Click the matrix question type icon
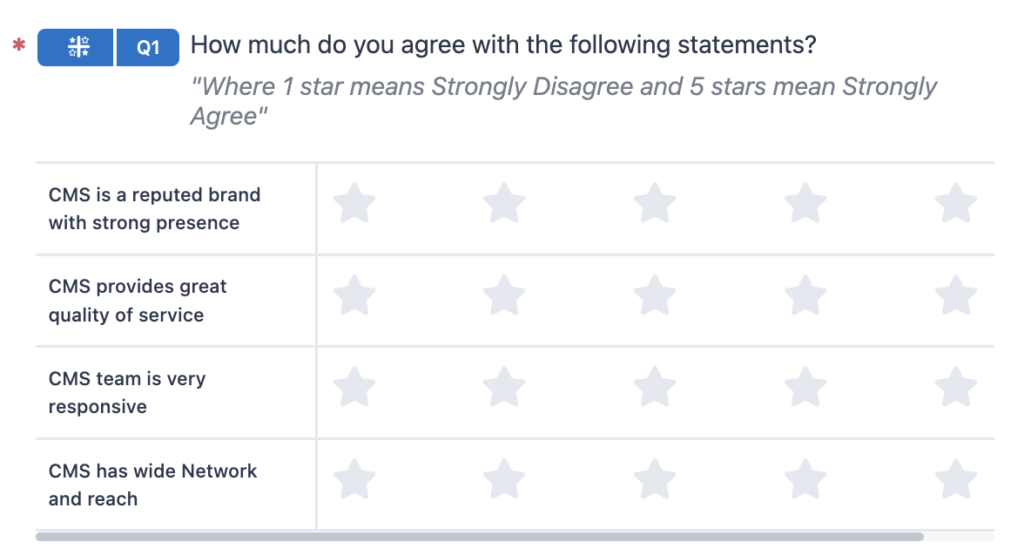1024x549 pixels. [x=76, y=47]
